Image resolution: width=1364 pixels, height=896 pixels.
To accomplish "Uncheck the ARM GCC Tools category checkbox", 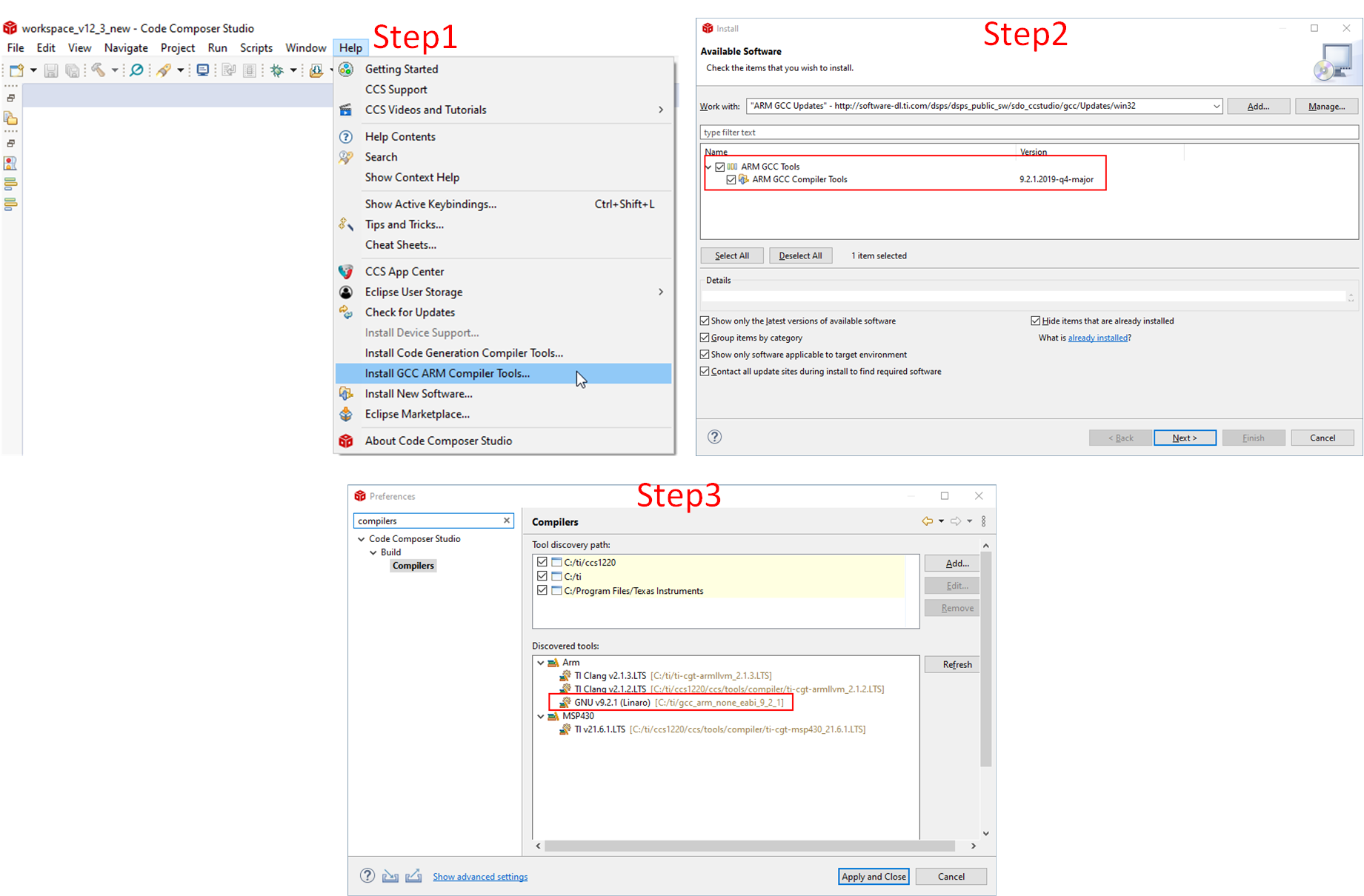I will tap(720, 167).
